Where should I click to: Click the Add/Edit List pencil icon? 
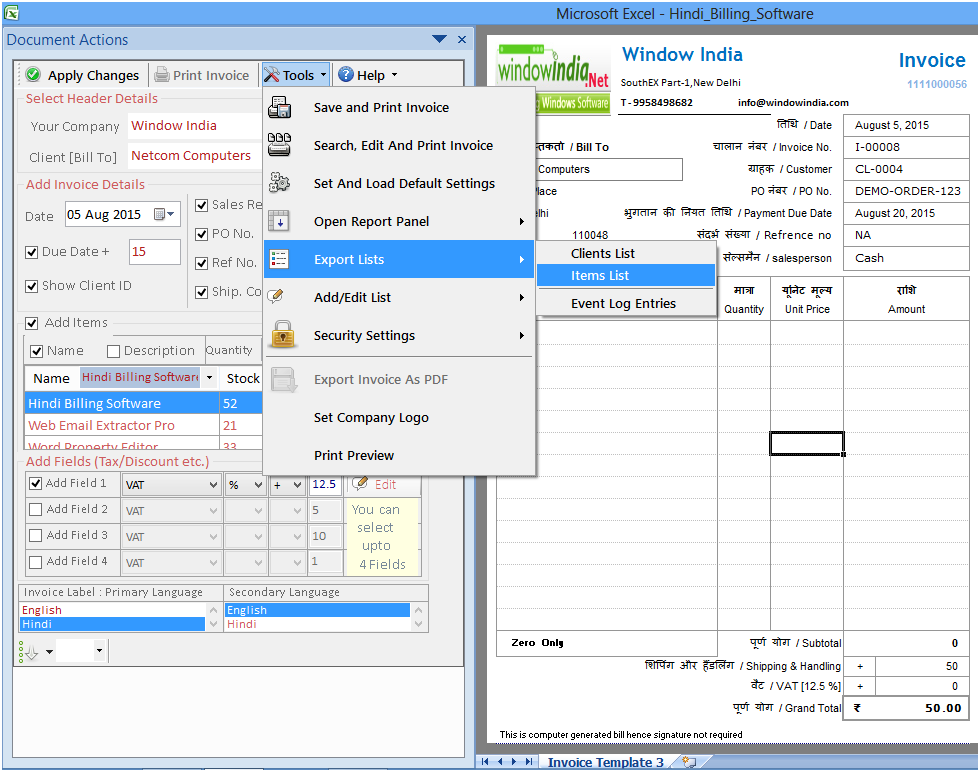point(276,297)
